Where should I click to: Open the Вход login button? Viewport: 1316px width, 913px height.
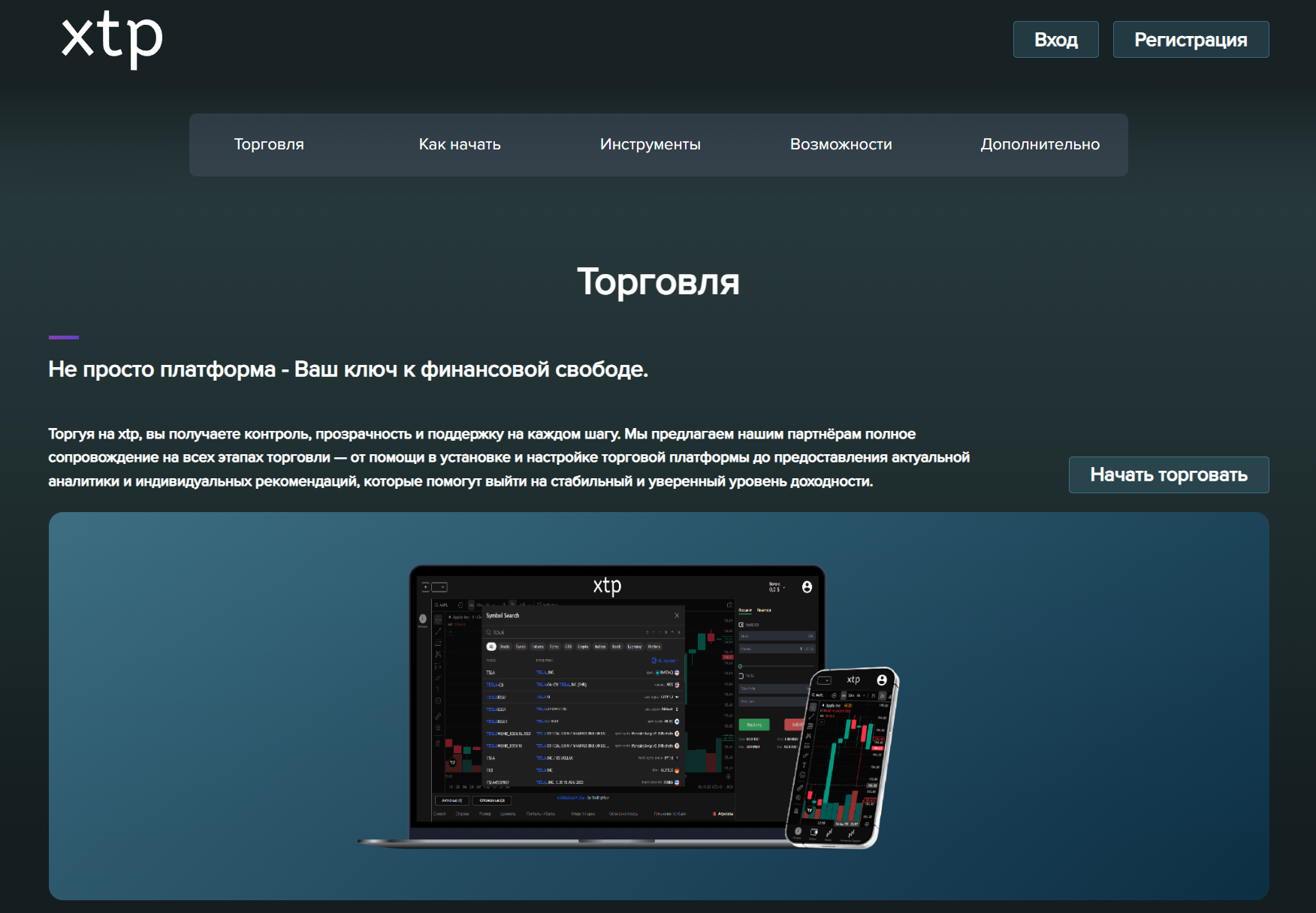[1055, 40]
